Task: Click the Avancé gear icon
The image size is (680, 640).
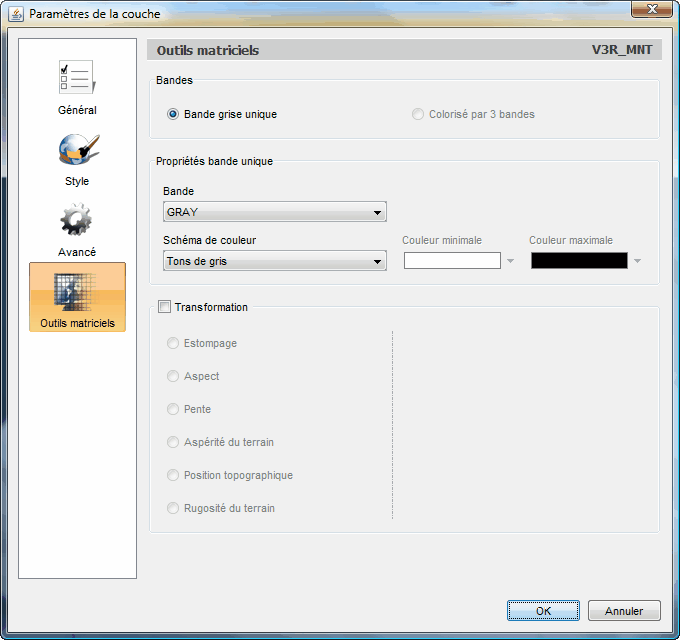Action: point(77,221)
